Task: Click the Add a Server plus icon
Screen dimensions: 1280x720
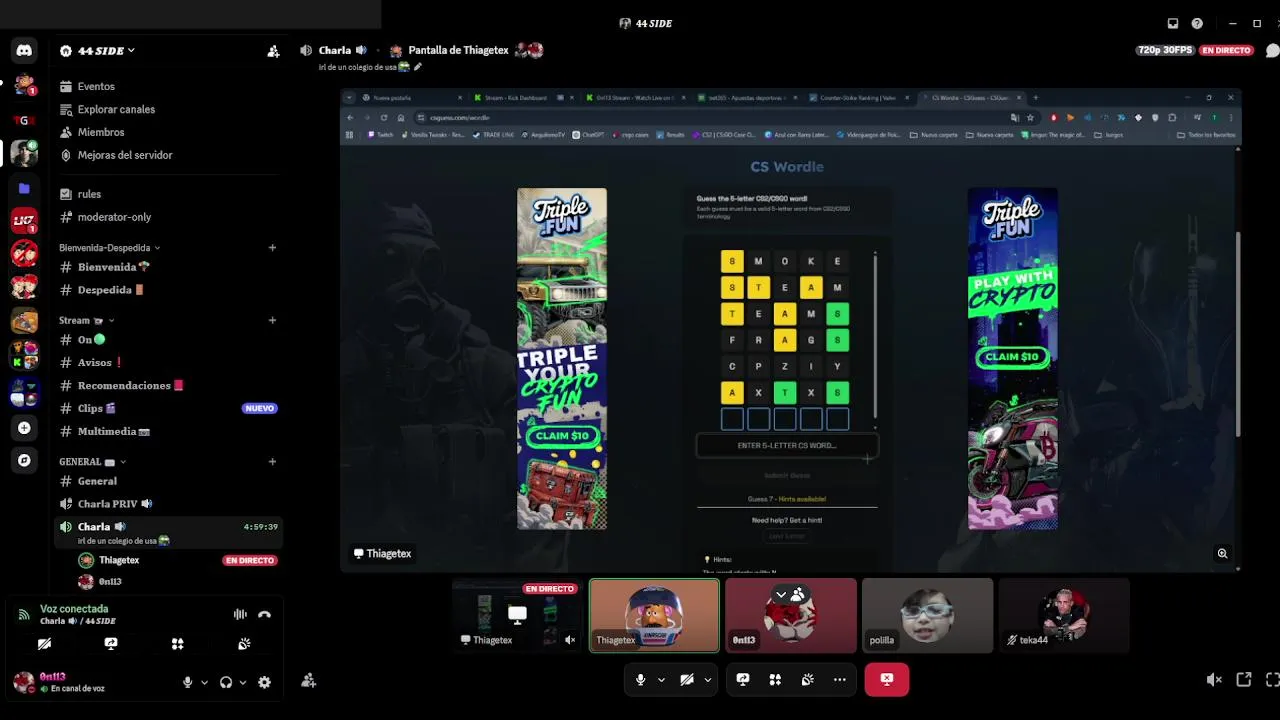Action: pos(24,428)
